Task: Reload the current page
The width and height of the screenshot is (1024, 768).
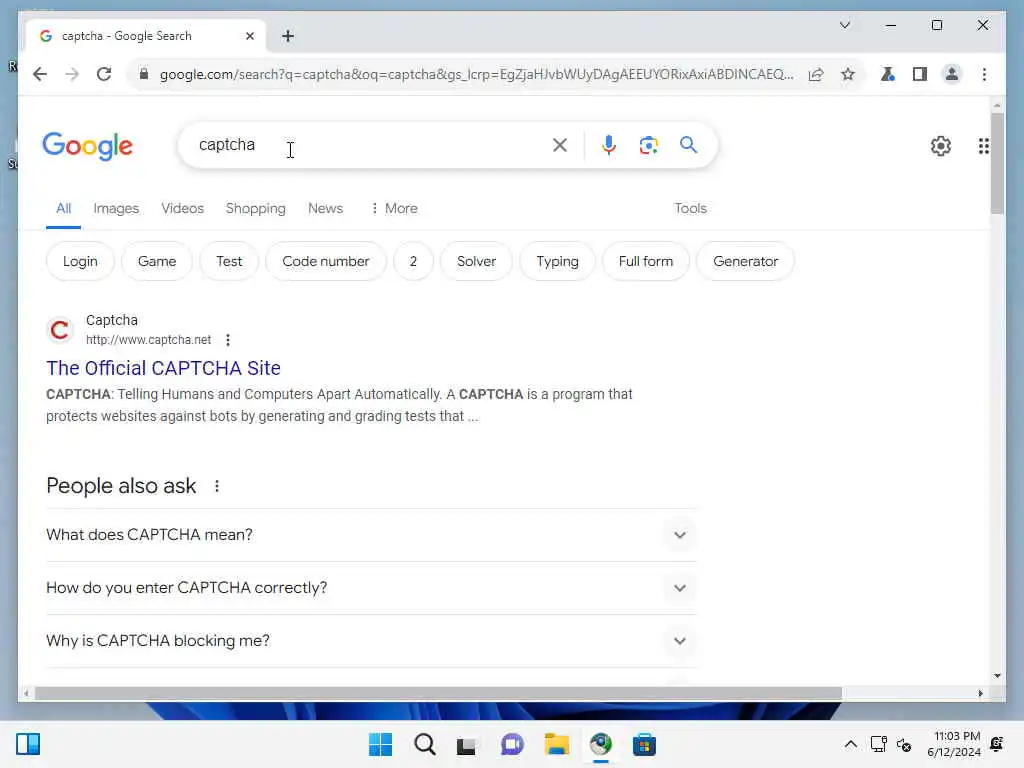Action: point(104,74)
